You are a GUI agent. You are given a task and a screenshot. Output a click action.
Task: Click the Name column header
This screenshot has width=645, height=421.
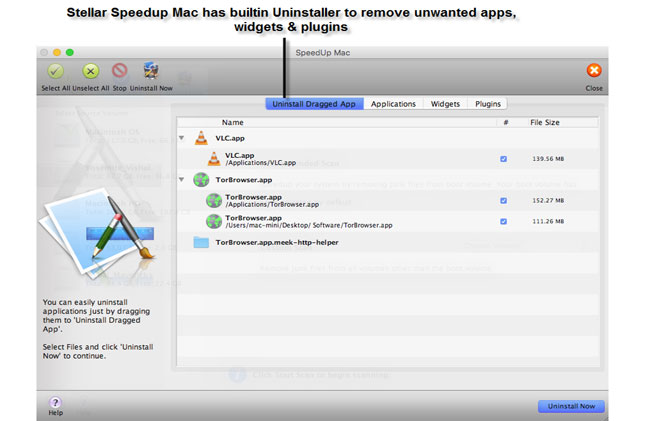232,122
